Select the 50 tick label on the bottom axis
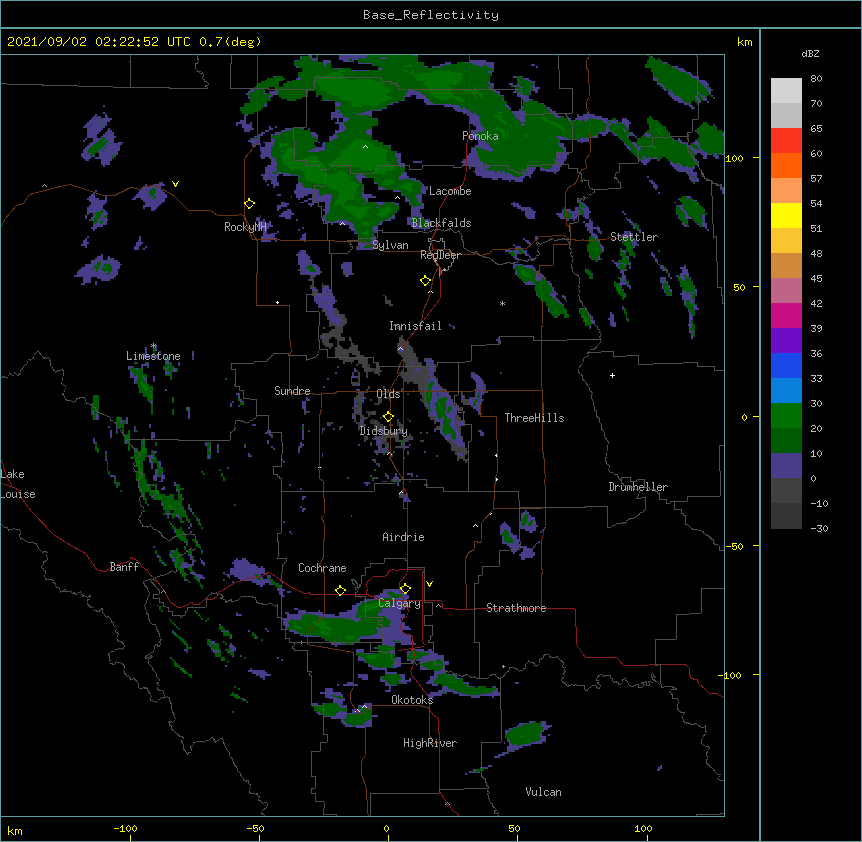 [514, 828]
